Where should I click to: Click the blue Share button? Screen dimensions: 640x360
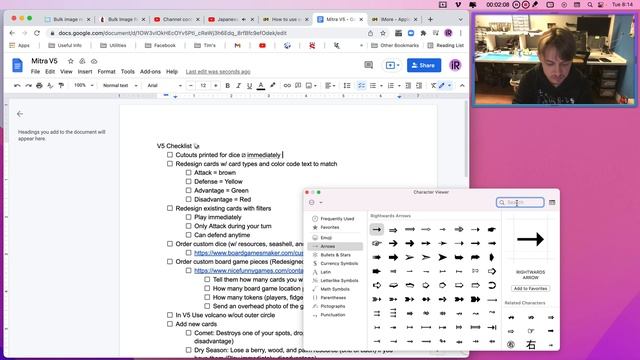click(424, 65)
